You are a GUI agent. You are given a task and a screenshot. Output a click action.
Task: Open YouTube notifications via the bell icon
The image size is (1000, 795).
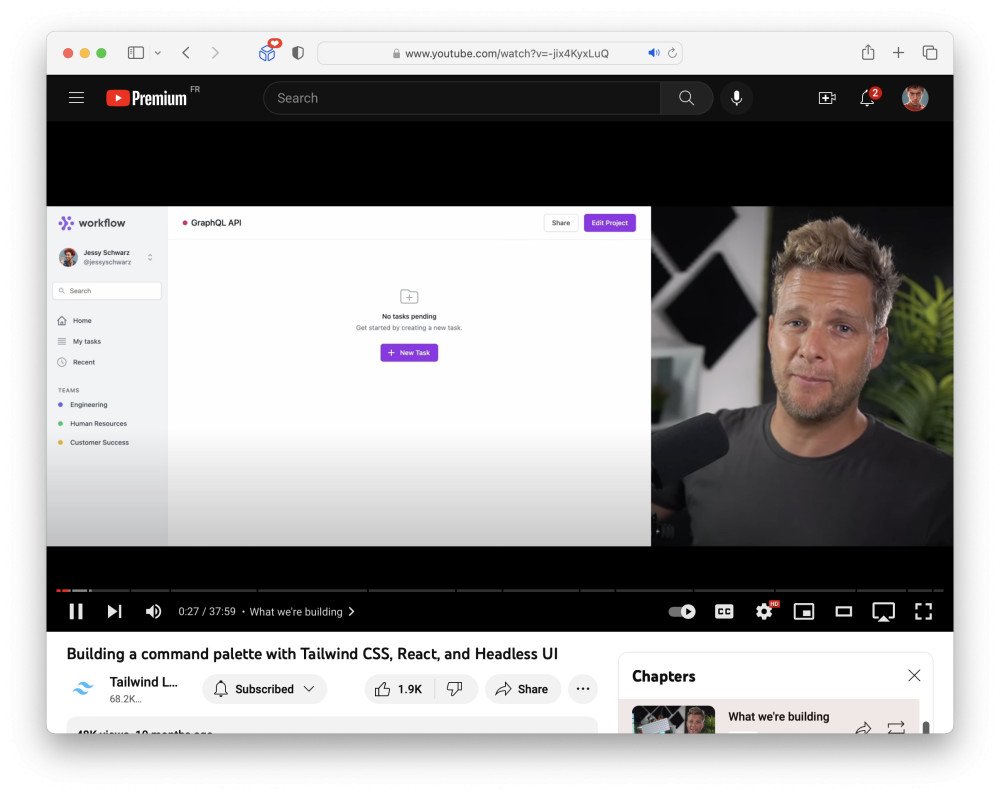866,98
